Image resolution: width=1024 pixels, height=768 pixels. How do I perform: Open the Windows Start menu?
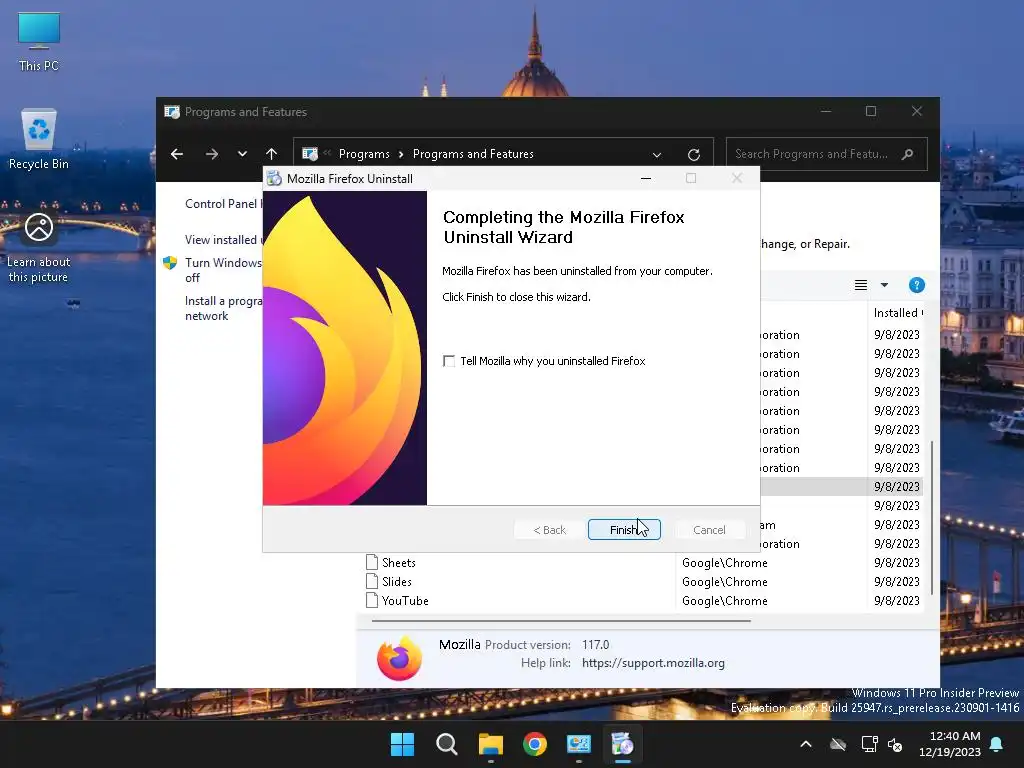click(402, 744)
